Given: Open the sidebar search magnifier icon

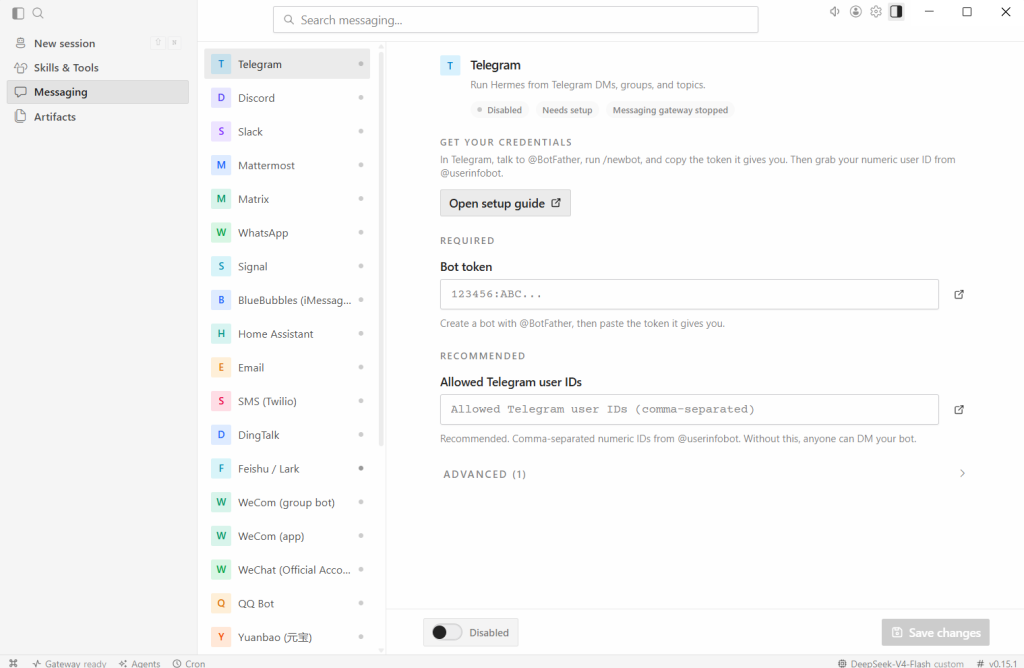Looking at the screenshot, I should click(x=38, y=13).
